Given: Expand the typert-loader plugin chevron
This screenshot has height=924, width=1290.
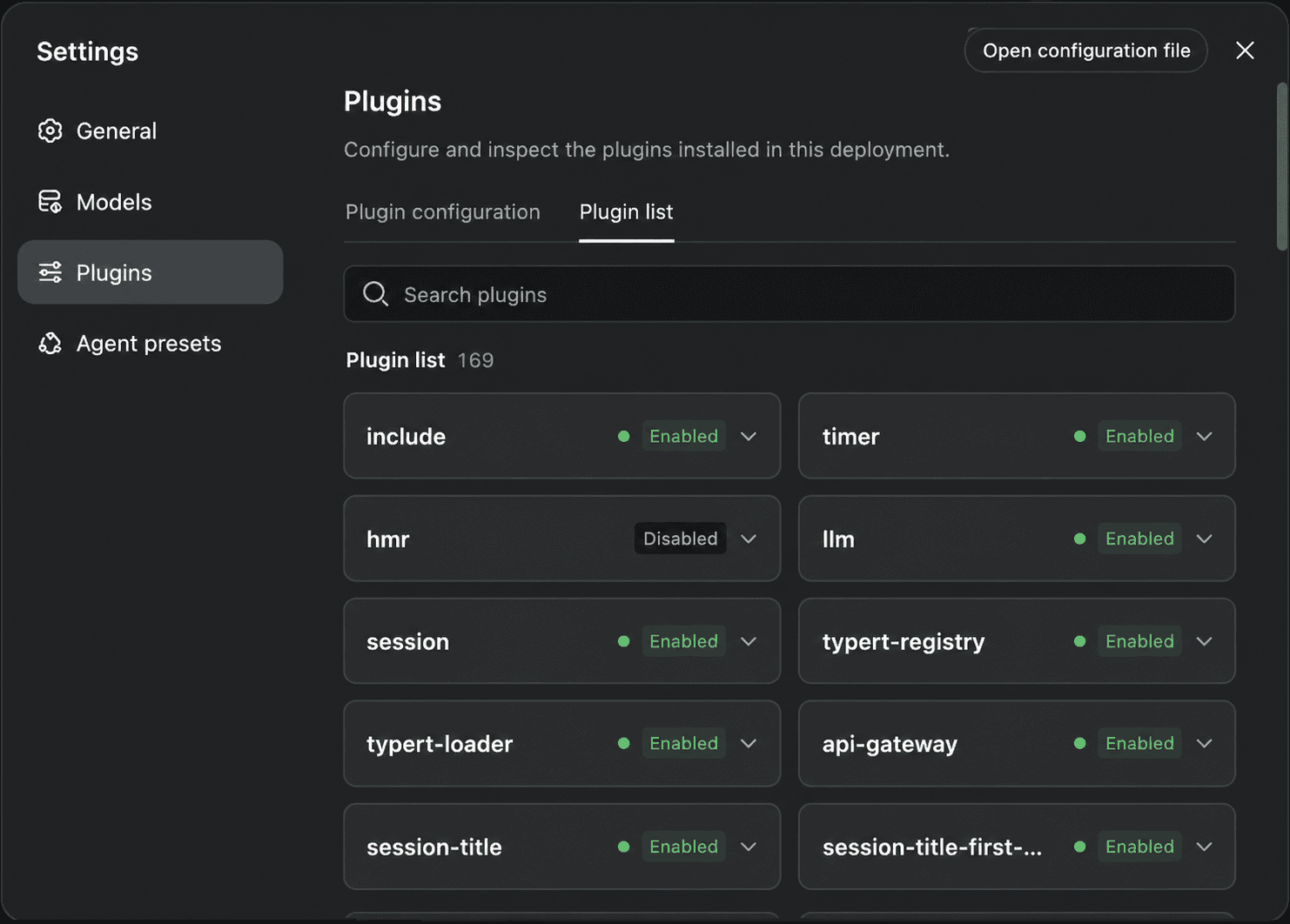Looking at the screenshot, I should (x=749, y=744).
